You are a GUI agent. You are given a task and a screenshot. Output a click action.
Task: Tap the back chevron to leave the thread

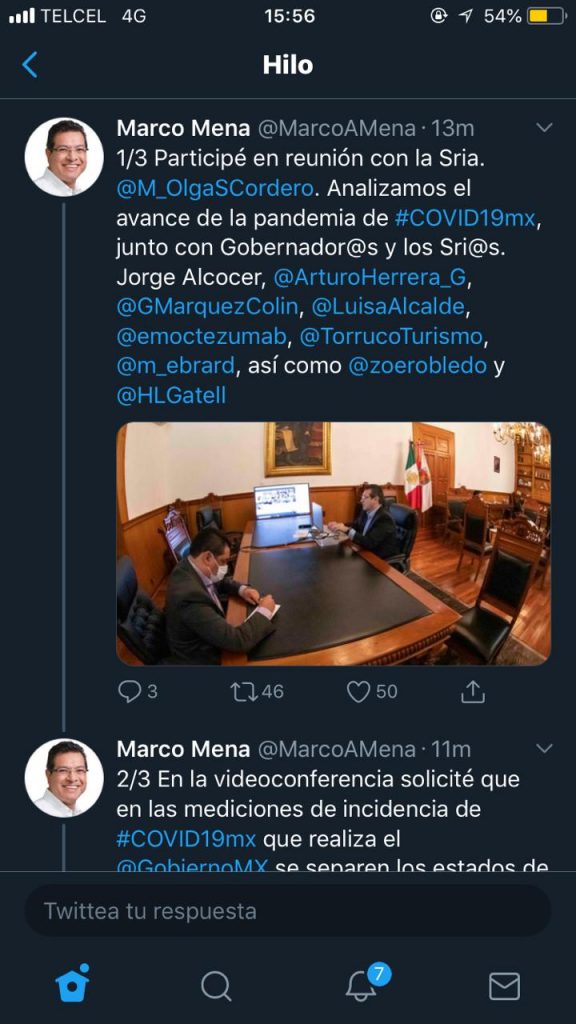click(29, 63)
